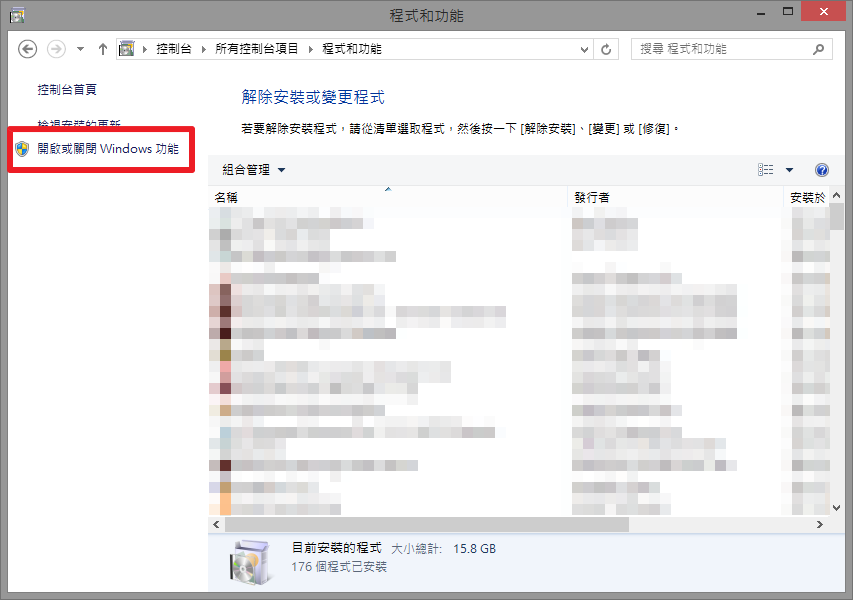
Task: Open the more view options dropdown arrow
Action: tap(789, 170)
